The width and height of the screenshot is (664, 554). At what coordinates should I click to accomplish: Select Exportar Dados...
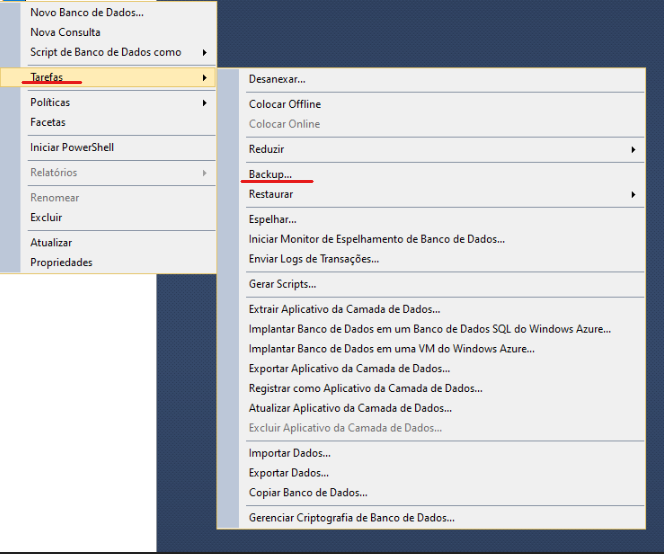pos(289,473)
